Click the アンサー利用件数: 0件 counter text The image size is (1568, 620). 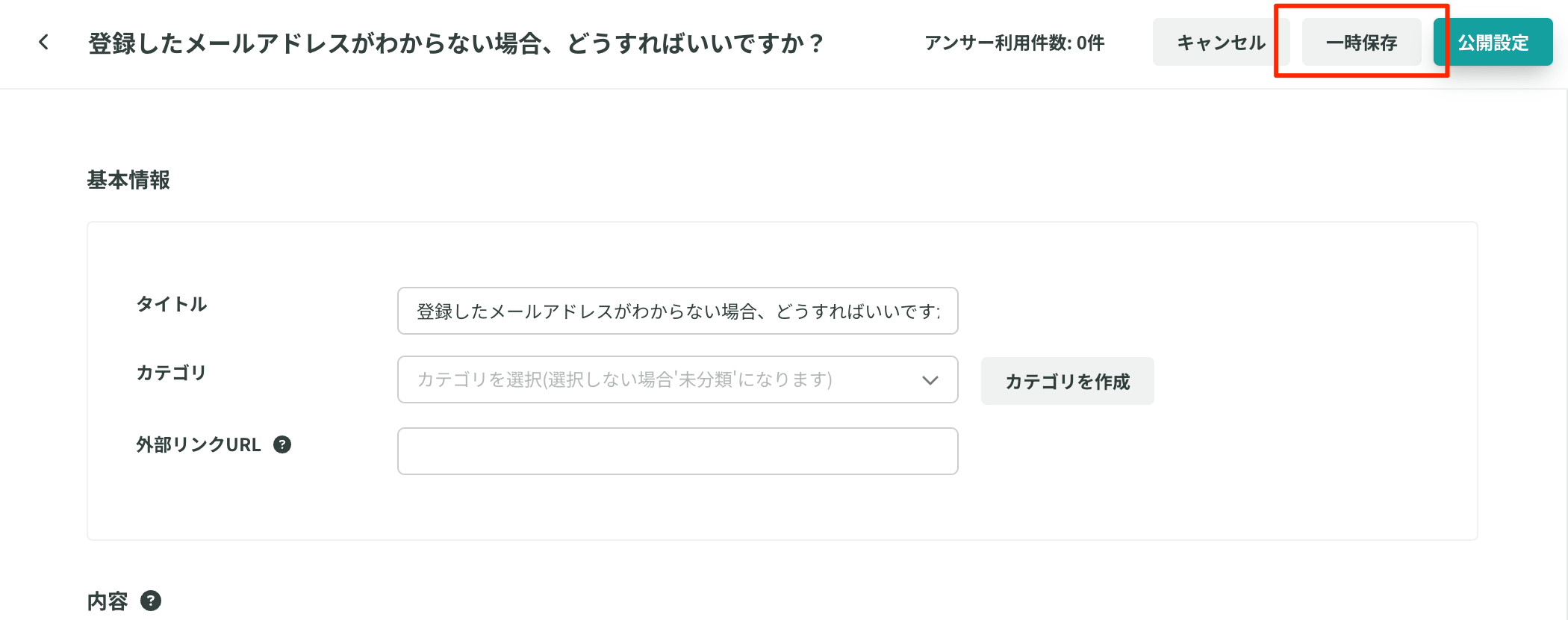pyautogui.click(x=1014, y=43)
